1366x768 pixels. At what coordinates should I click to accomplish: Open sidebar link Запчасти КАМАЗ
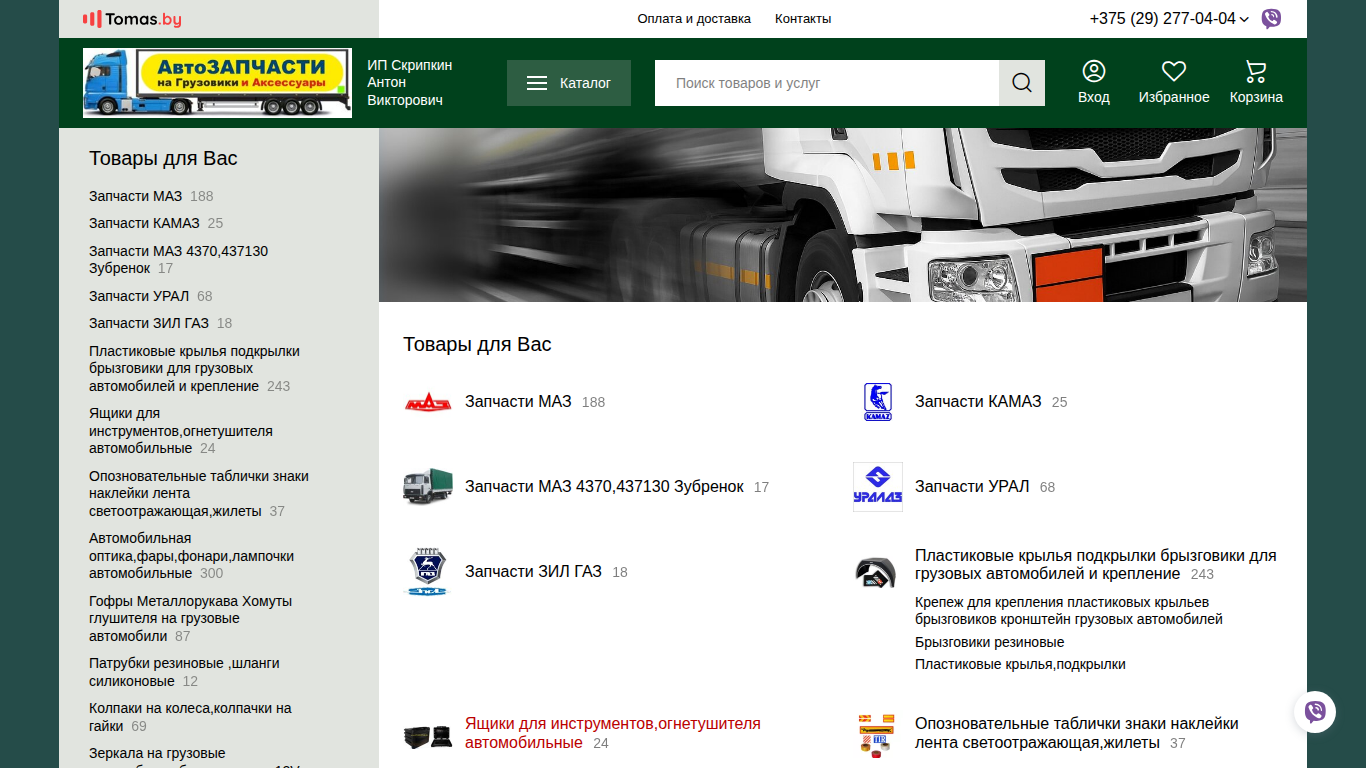point(144,223)
